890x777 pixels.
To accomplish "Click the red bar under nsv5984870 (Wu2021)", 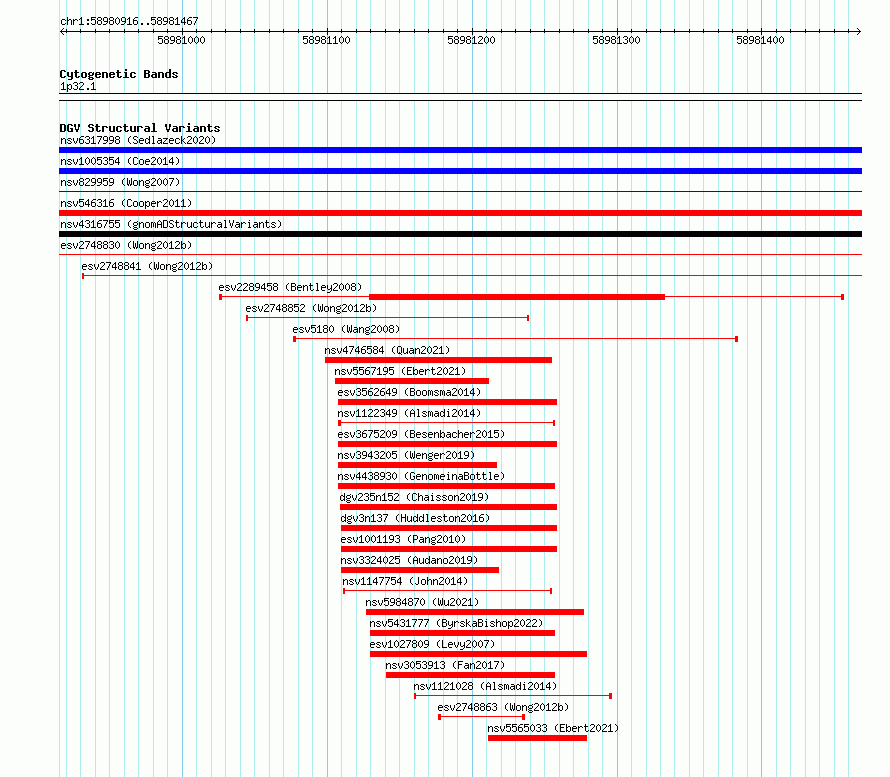I will click(x=475, y=612).
